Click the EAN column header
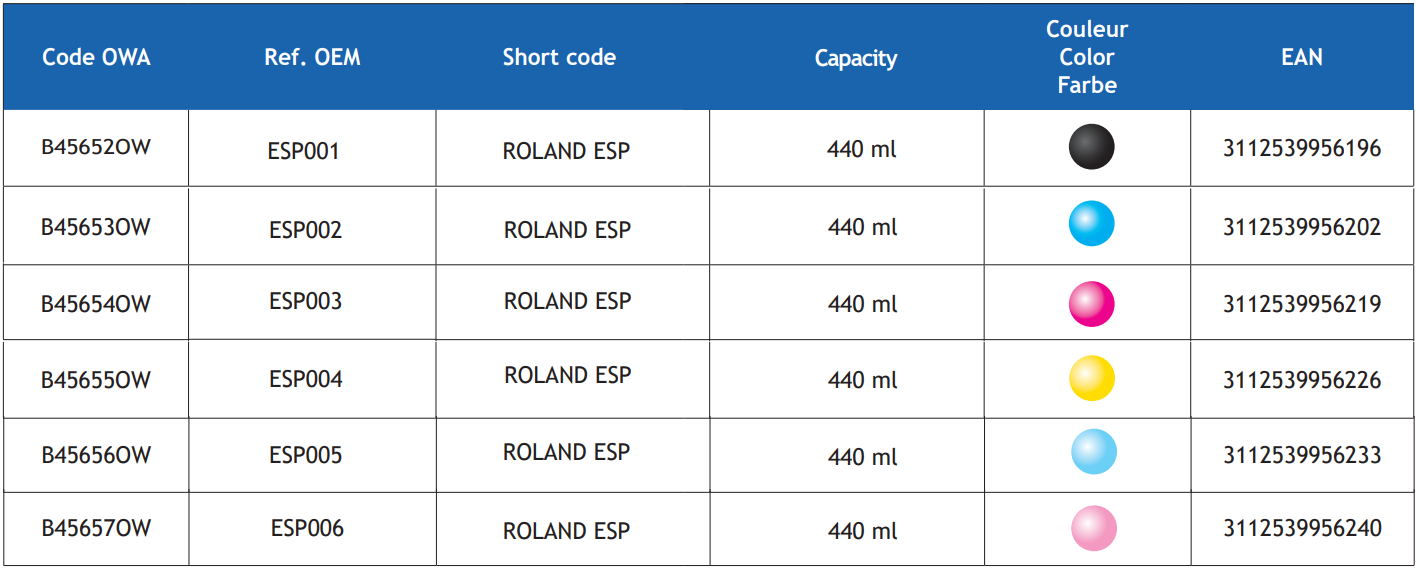The image size is (1416, 568). point(1302,57)
